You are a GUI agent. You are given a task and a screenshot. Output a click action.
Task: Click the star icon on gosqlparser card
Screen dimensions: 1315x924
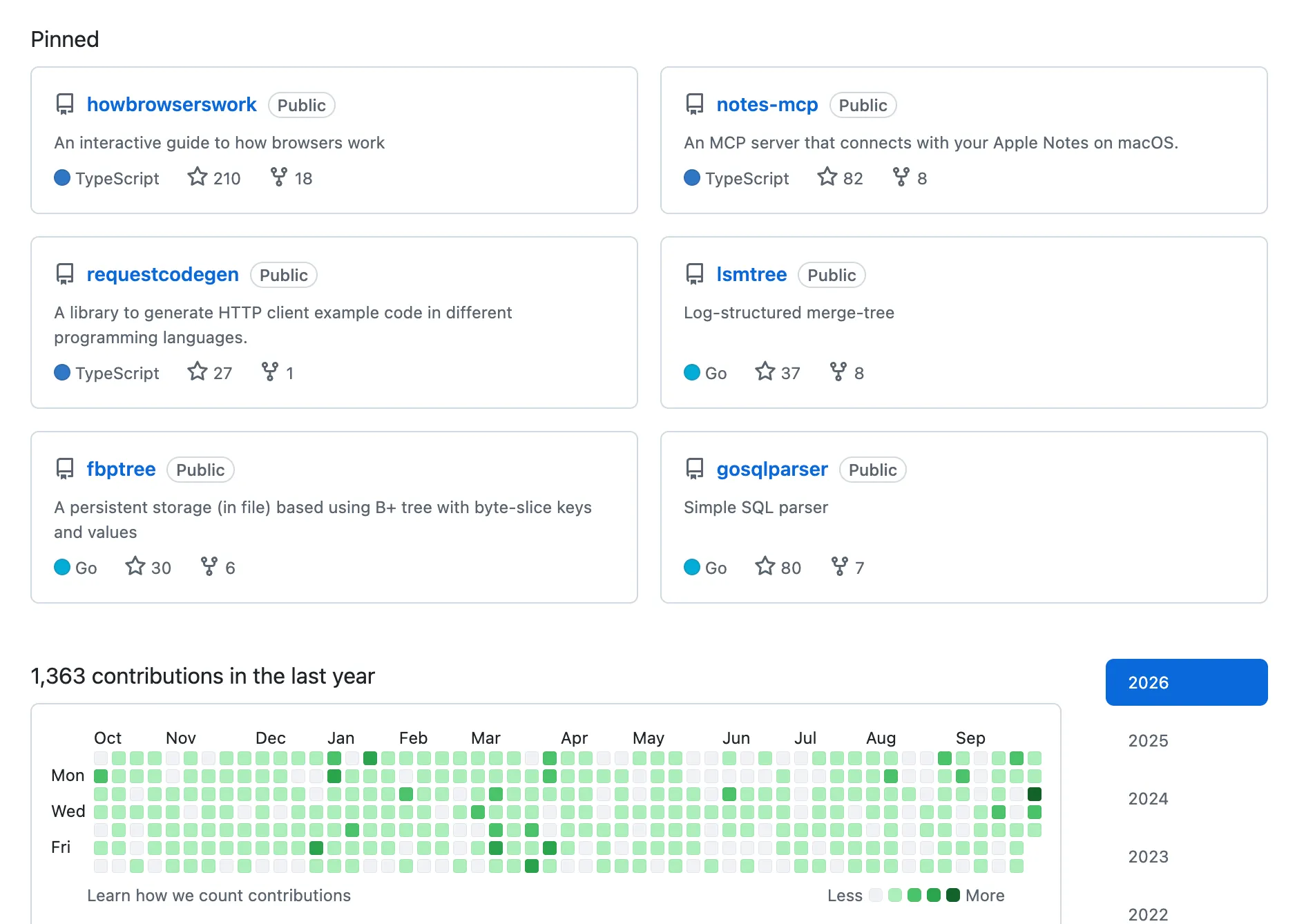click(x=765, y=566)
